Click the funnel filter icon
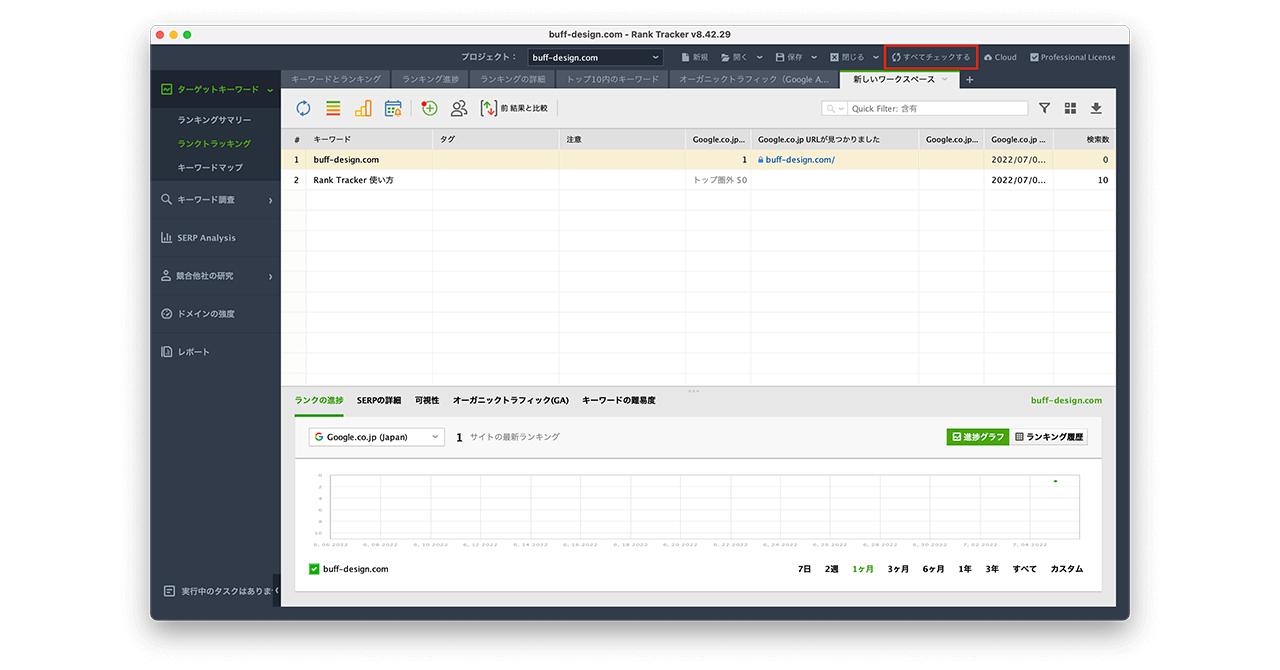 (x=1044, y=108)
